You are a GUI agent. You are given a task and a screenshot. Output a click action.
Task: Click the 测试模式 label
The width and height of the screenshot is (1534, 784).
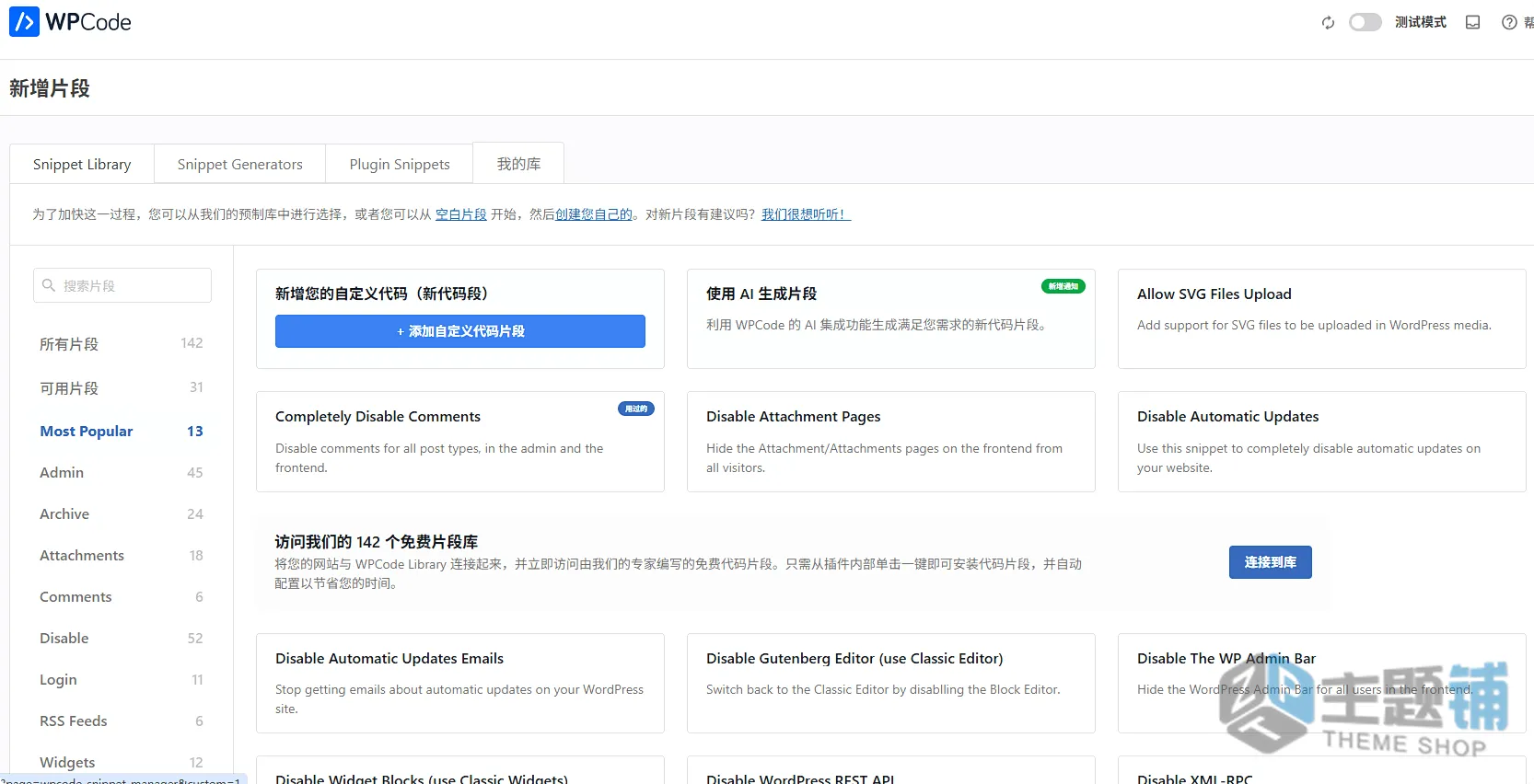1420,22
